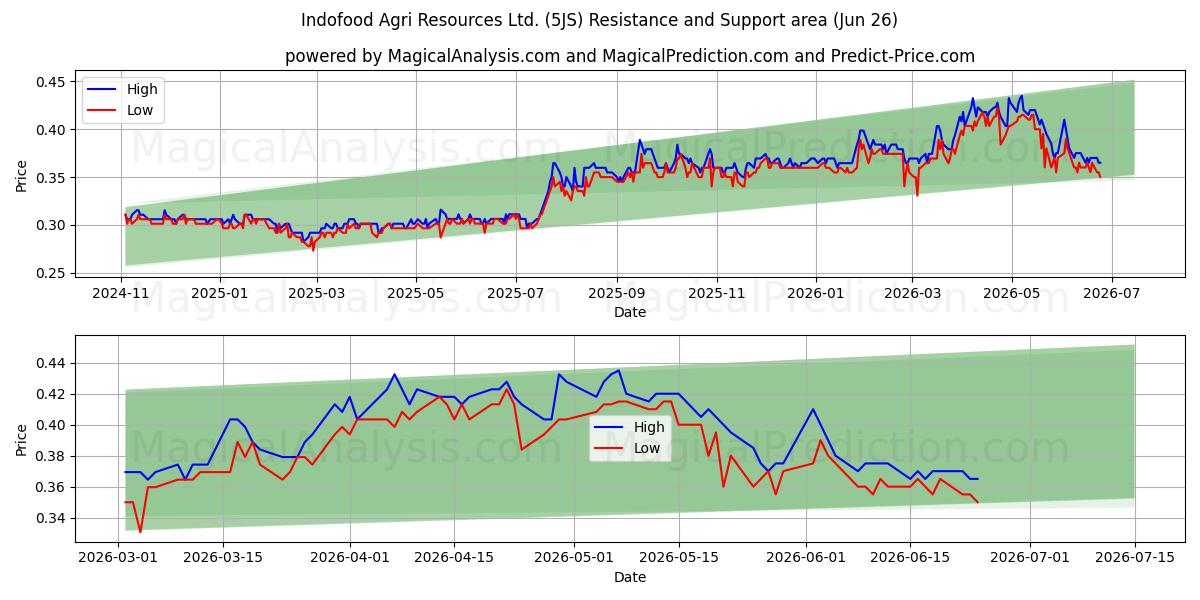Click the 0.42 price tick label
The width and height of the screenshot is (1200, 600).
click(x=50, y=395)
